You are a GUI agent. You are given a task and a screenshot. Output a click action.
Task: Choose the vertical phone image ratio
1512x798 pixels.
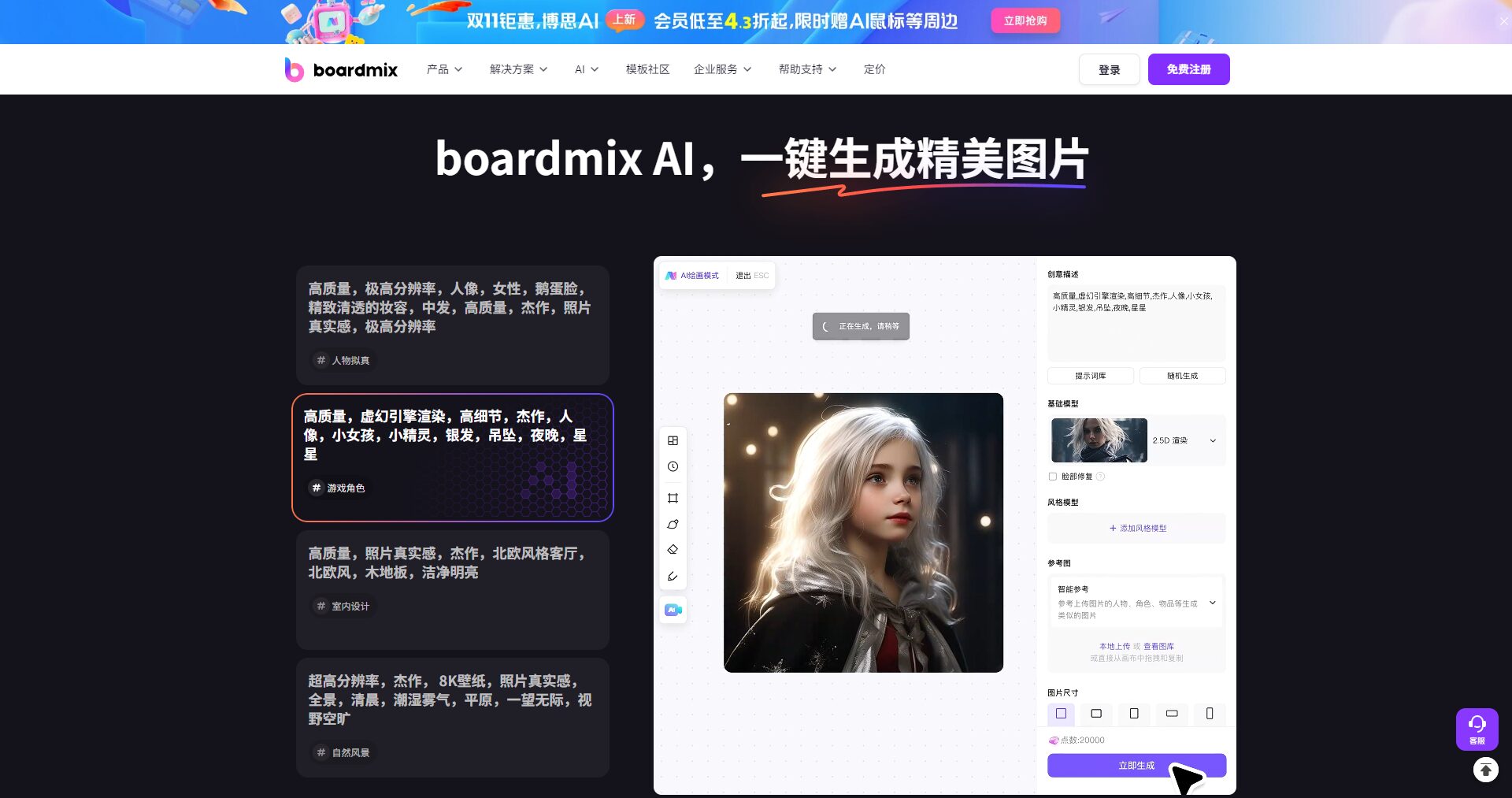point(1209,714)
